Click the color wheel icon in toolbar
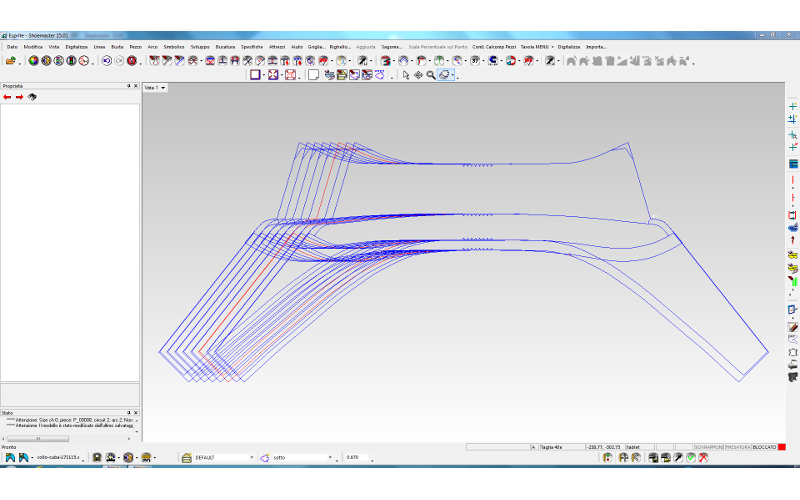The height and width of the screenshot is (500, 800). tap(33, 61)
